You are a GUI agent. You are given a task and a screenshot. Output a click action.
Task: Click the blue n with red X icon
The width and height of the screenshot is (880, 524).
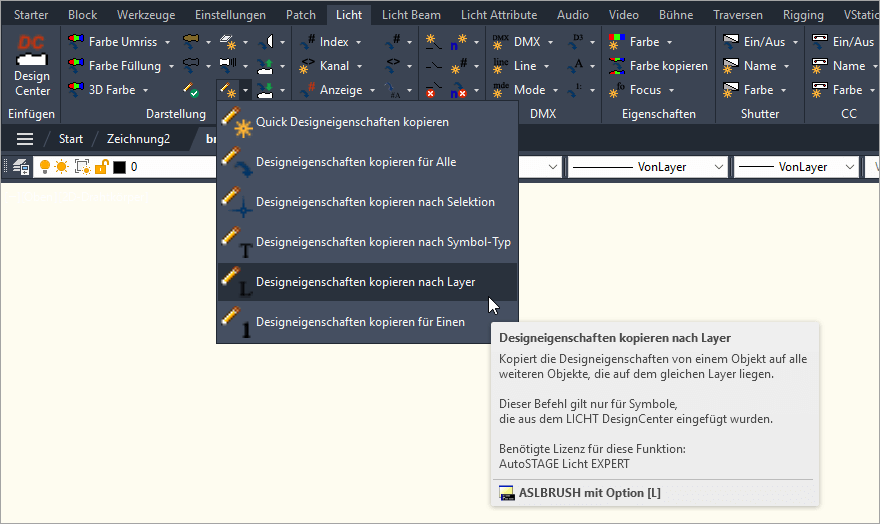pyautogui.click(x=459, y=90)
